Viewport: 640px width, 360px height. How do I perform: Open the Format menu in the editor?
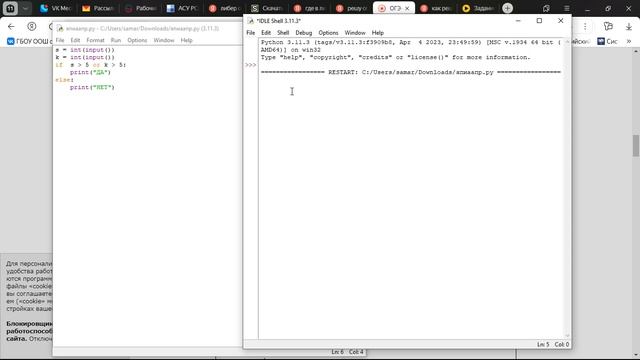(x=96, y=40)
